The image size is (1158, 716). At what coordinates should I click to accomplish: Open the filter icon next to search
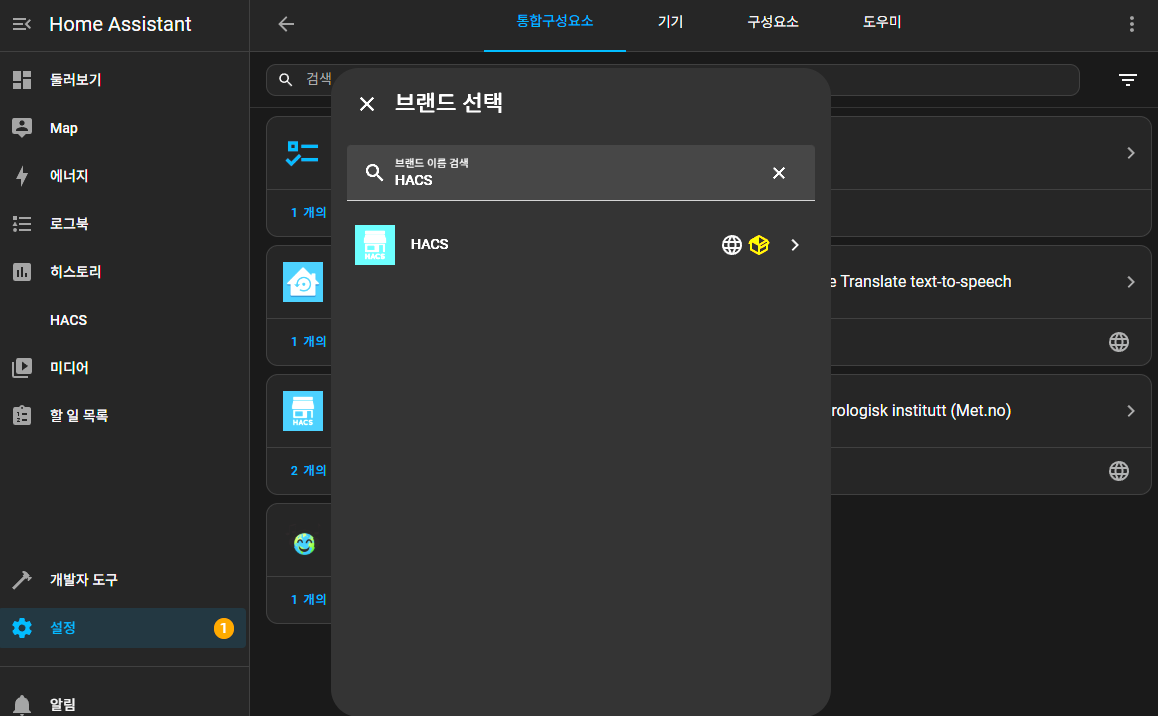point(1128,80)
